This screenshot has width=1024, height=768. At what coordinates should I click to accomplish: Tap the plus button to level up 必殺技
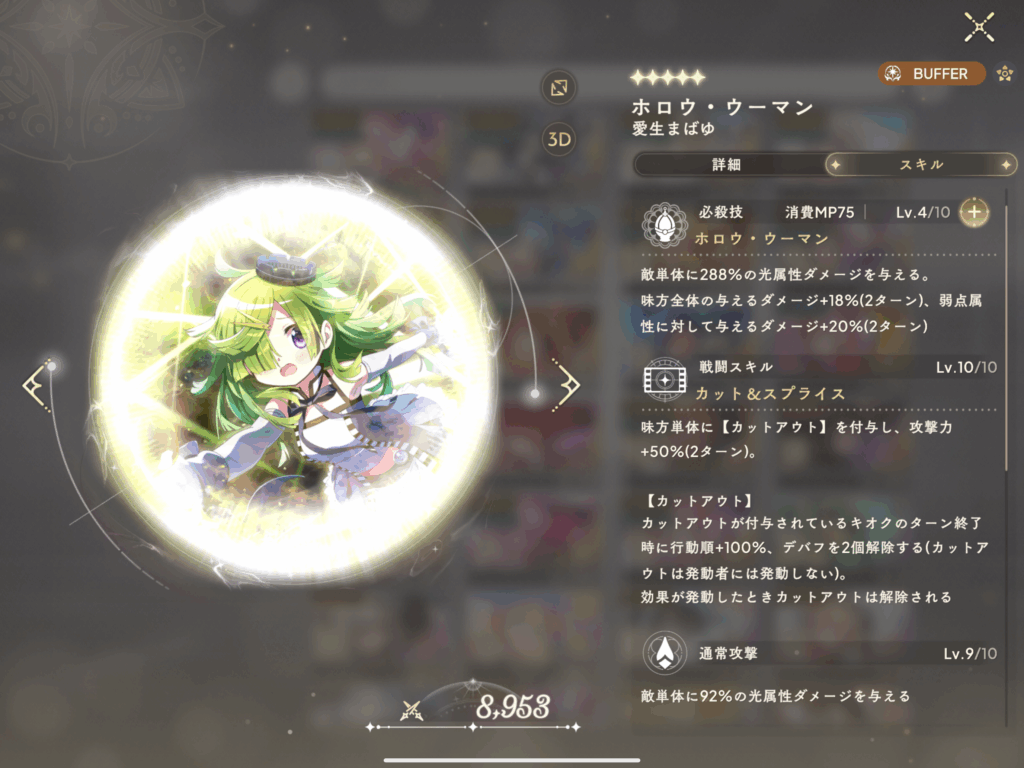click(x=974, y=212)
